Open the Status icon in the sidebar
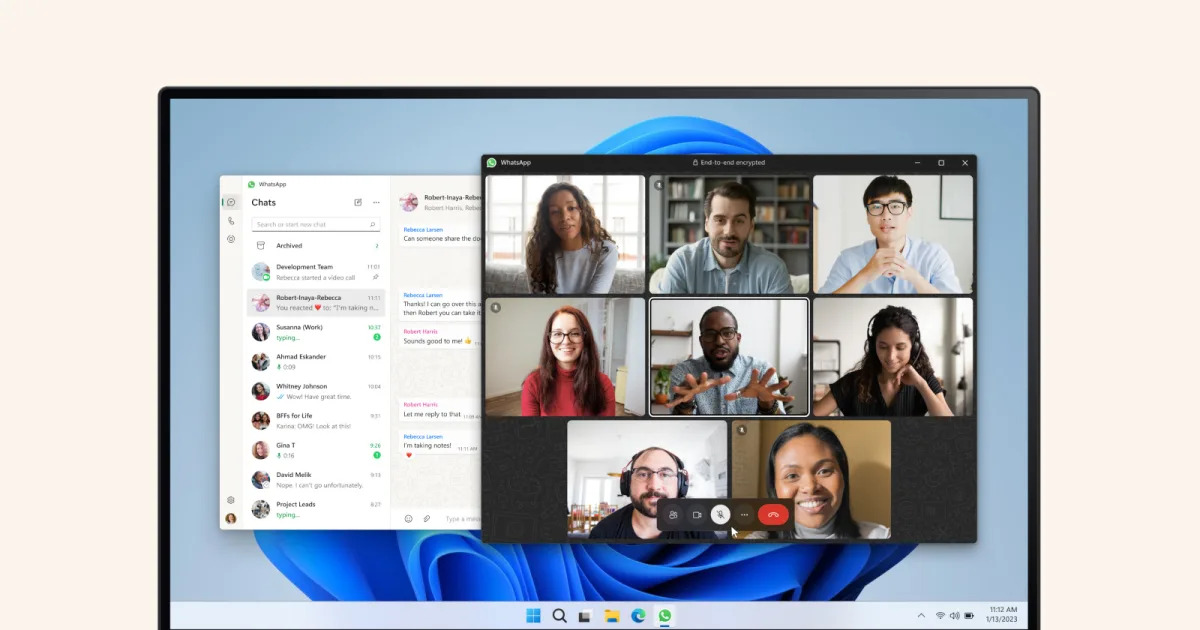 (x=231, y=239)
